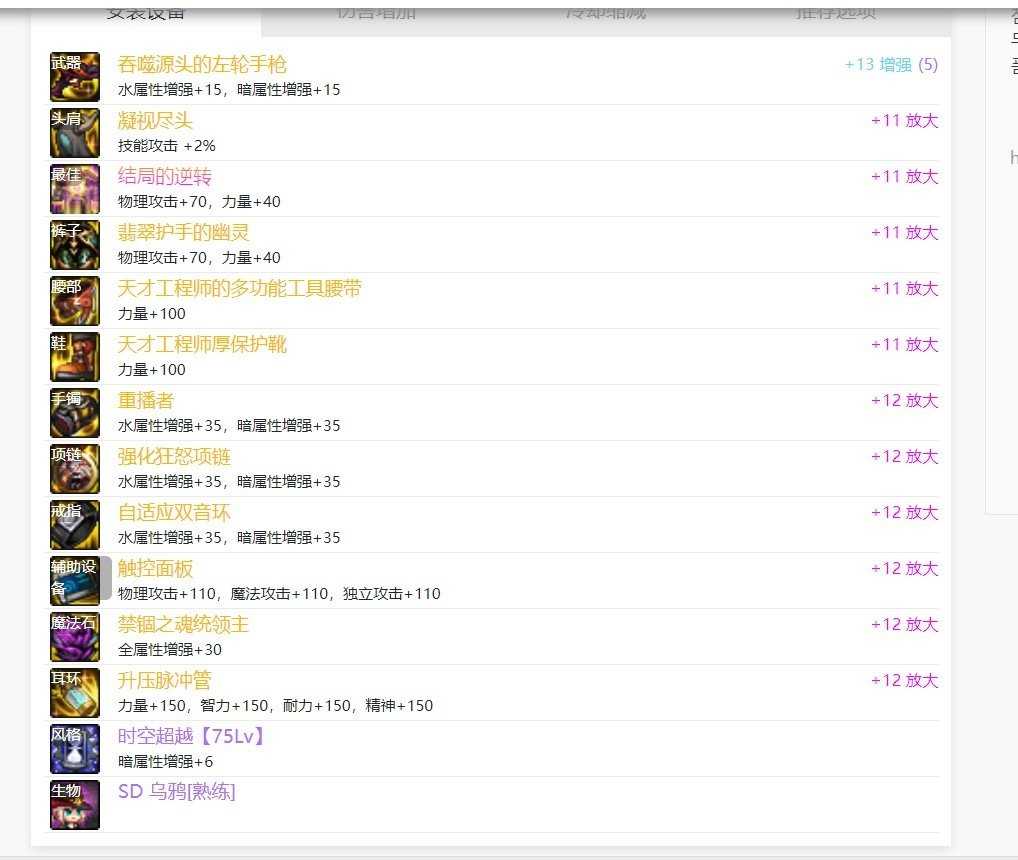
Task: Select the 戒指 ring equipment icon
Action: click(x=75, y=524)
